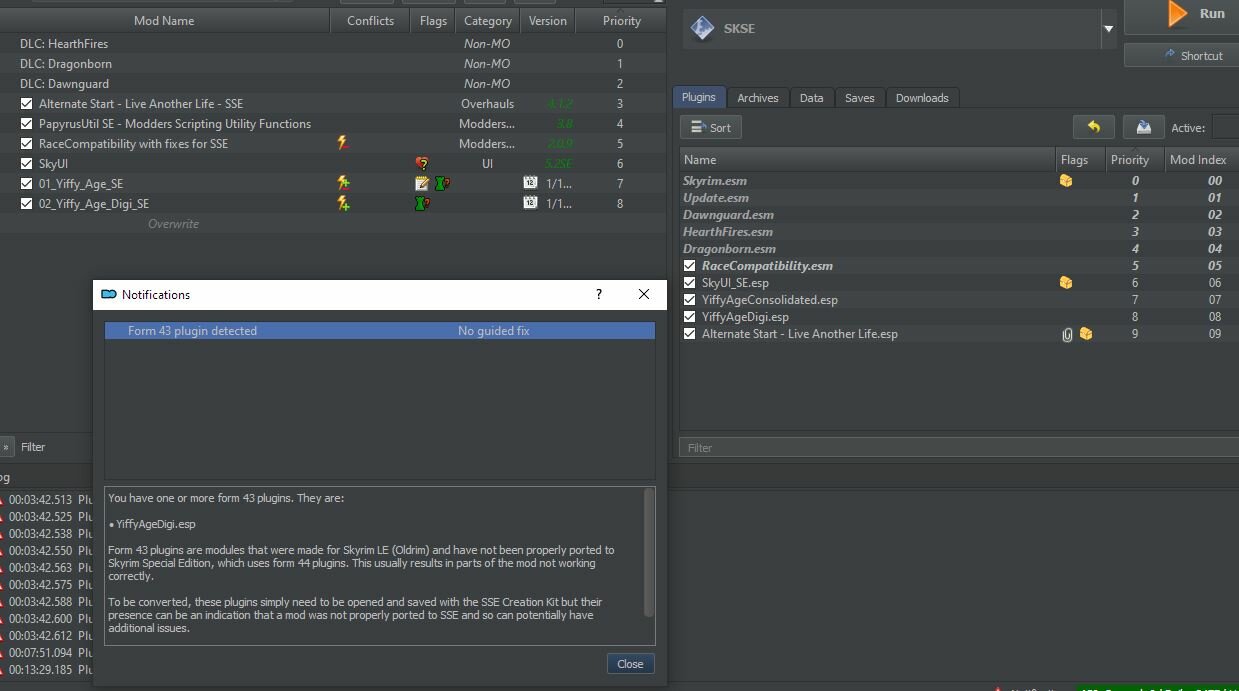The width and height of the screenshot is (1239, 691).
Task: Click the Run button
Action: click(x=1182, y=17)
